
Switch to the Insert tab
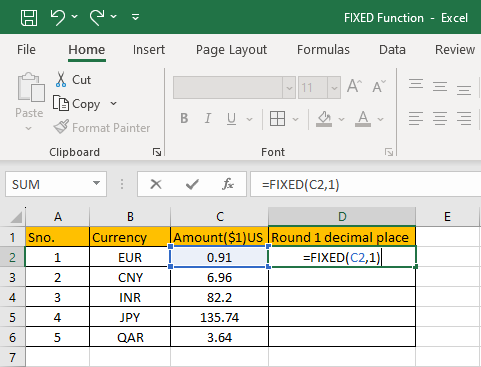pos(149,50)
